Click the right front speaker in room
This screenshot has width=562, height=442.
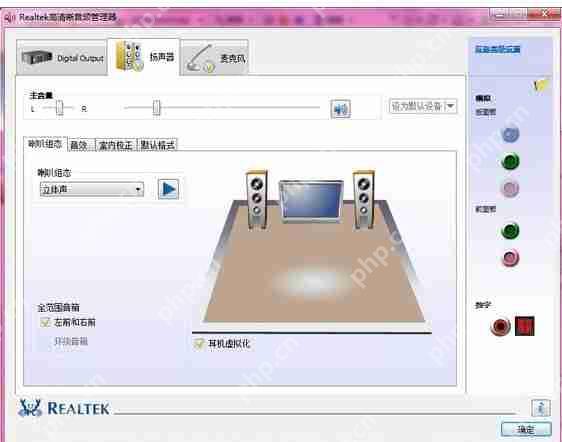[363, 199]
